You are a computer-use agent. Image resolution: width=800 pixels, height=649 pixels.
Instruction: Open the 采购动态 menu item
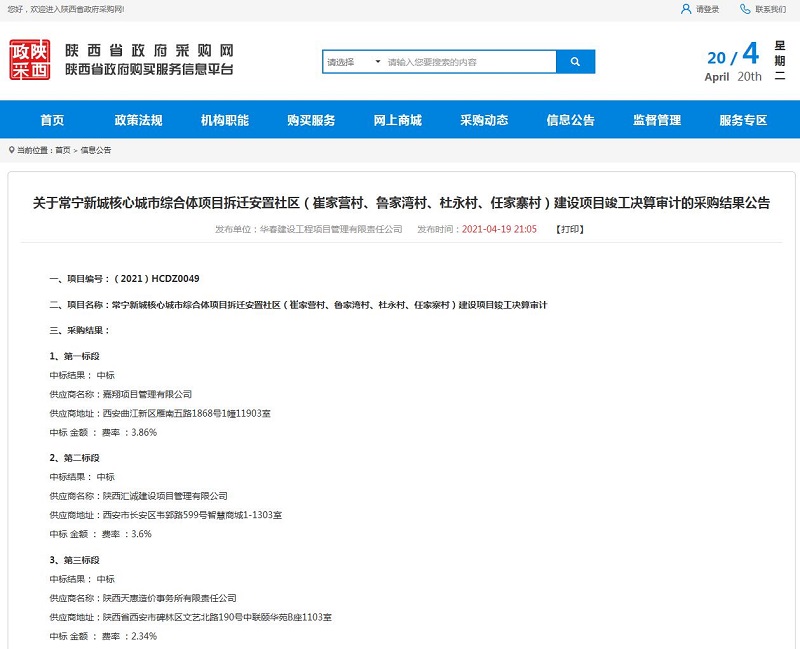click(x=484, y=120)
